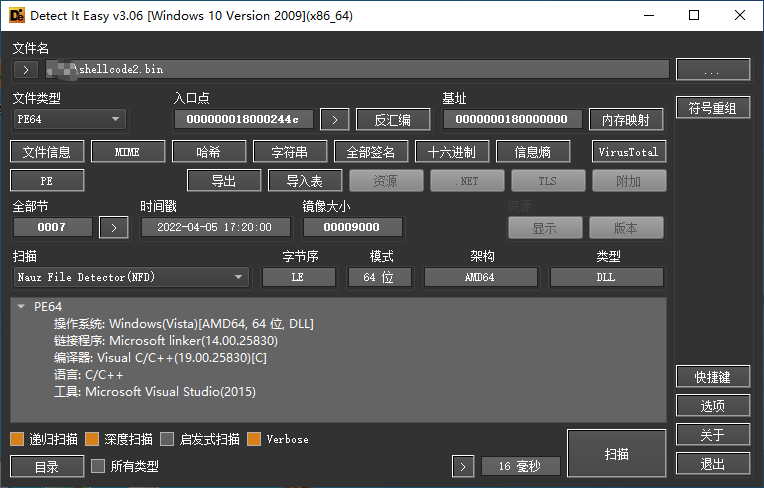Click the AMD64 architecture button
The height and width of the screenshot is (488, 764).
coord(480,277)
